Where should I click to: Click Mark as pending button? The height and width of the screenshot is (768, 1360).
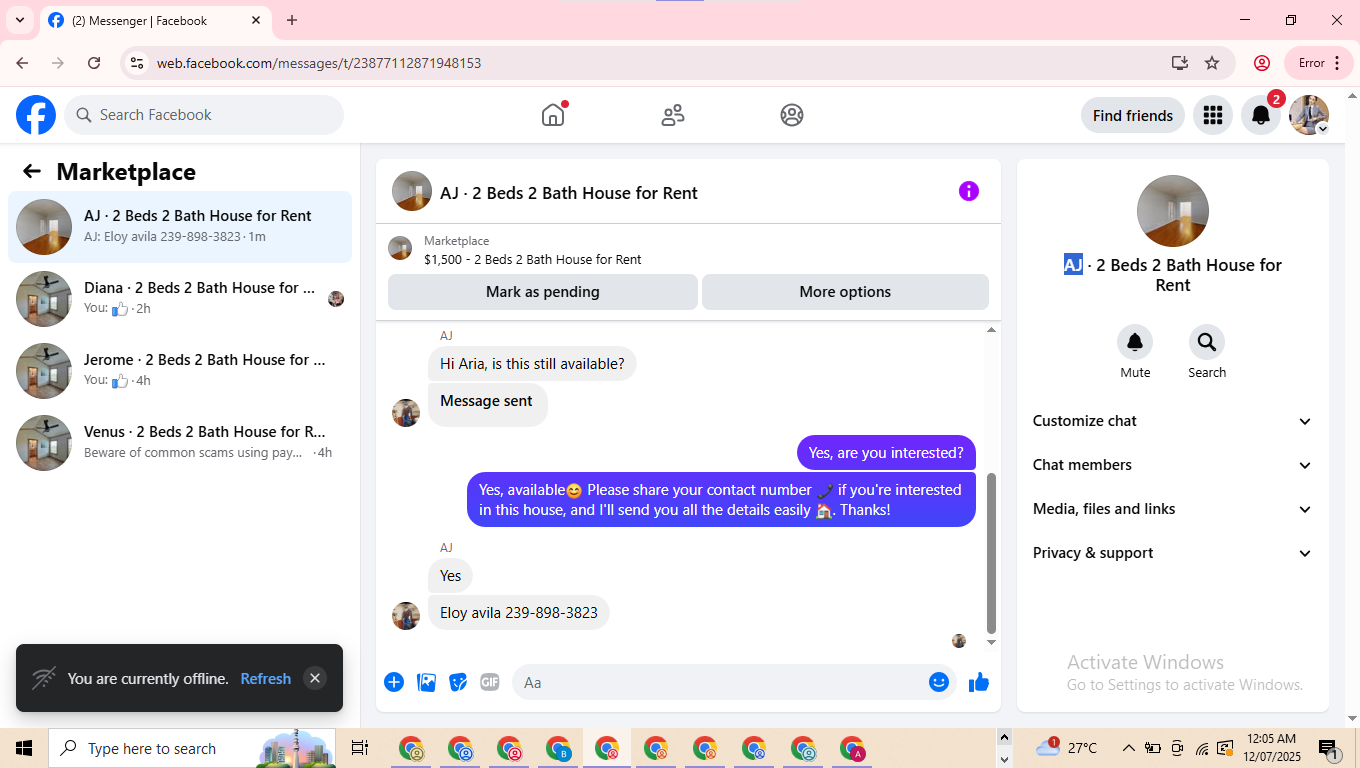pos(543,292)
